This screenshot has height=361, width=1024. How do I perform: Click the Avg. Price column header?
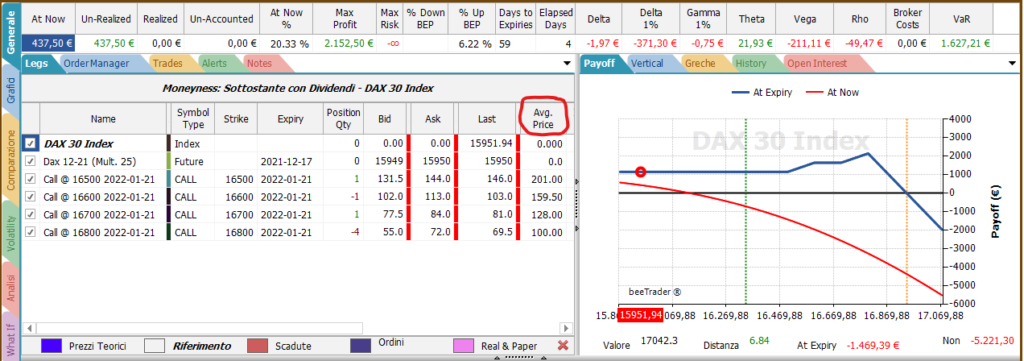click(543, 118)
